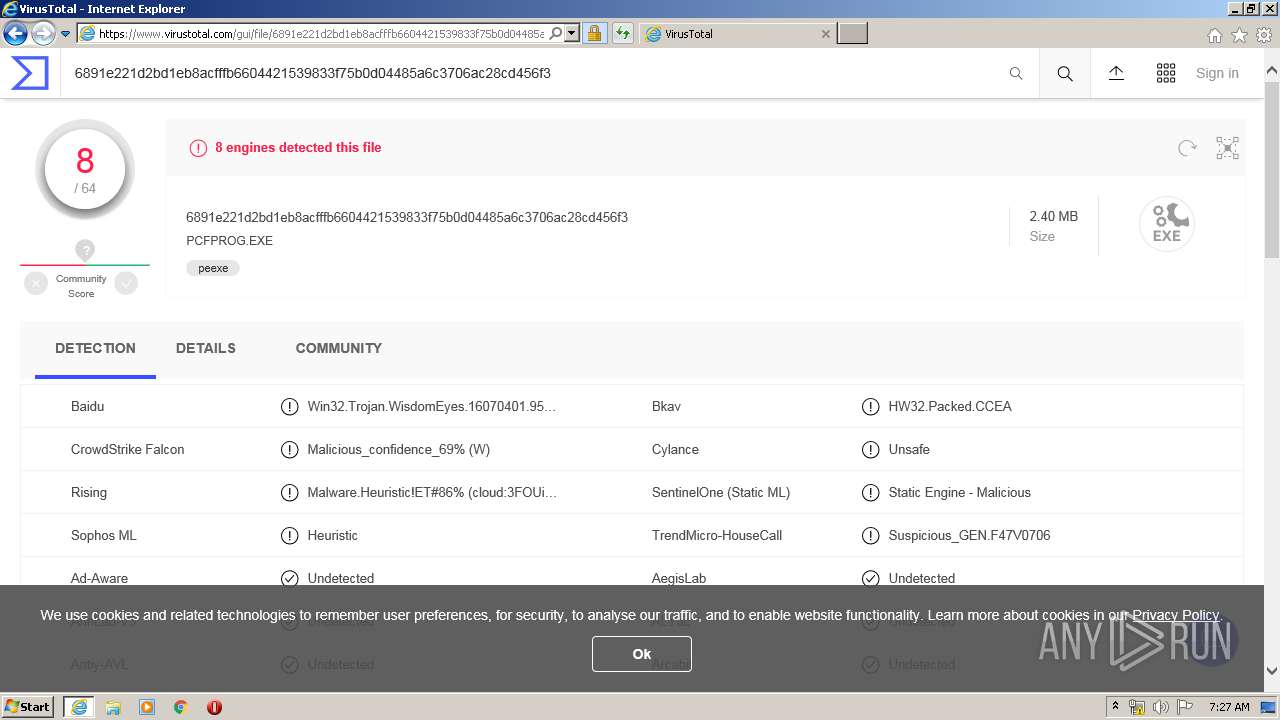Open the Chrome taskbar icon
This screenshot has height=720, width=1280.
pos(181,707)
